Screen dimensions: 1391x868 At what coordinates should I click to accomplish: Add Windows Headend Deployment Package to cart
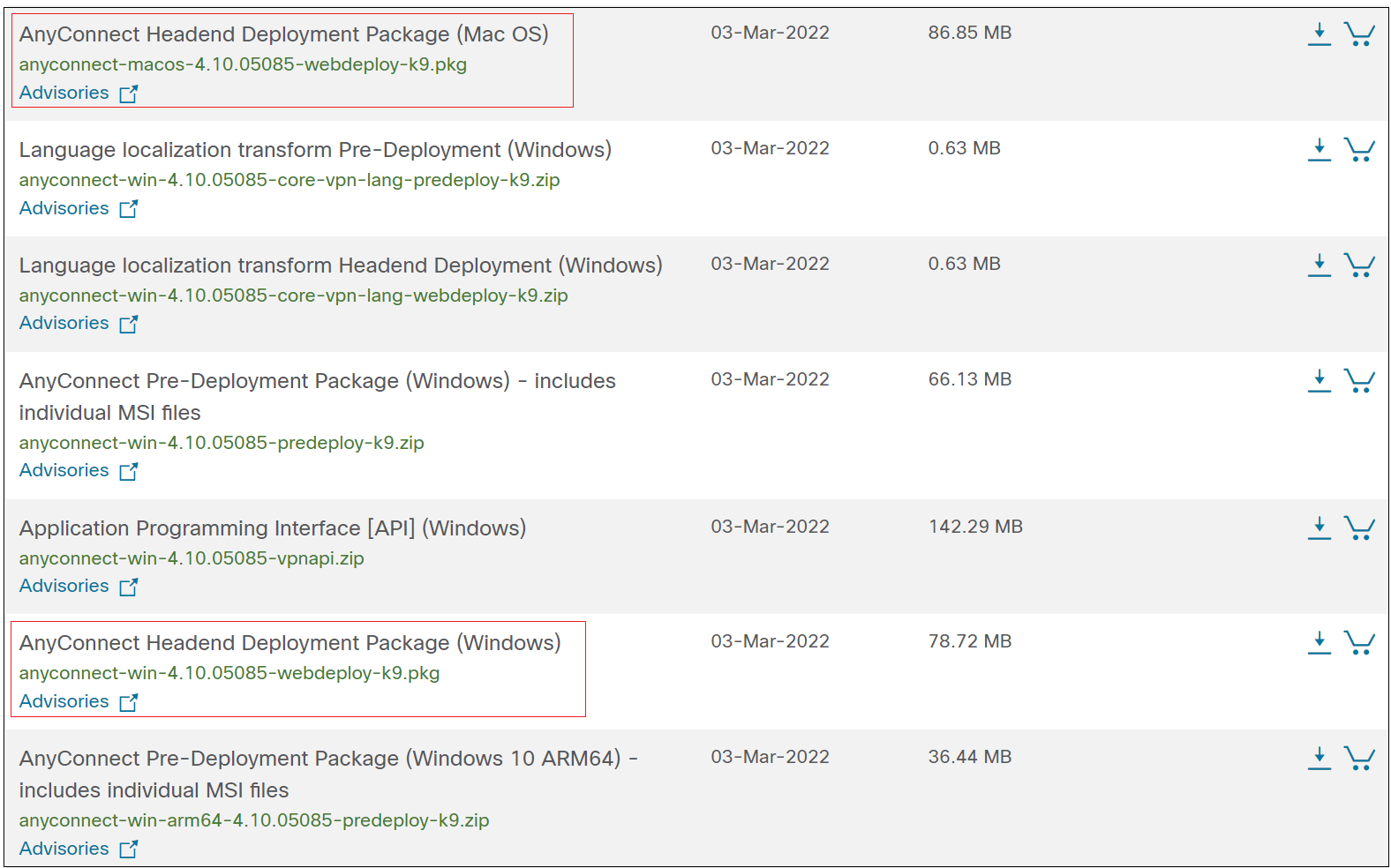point(1359,643)
